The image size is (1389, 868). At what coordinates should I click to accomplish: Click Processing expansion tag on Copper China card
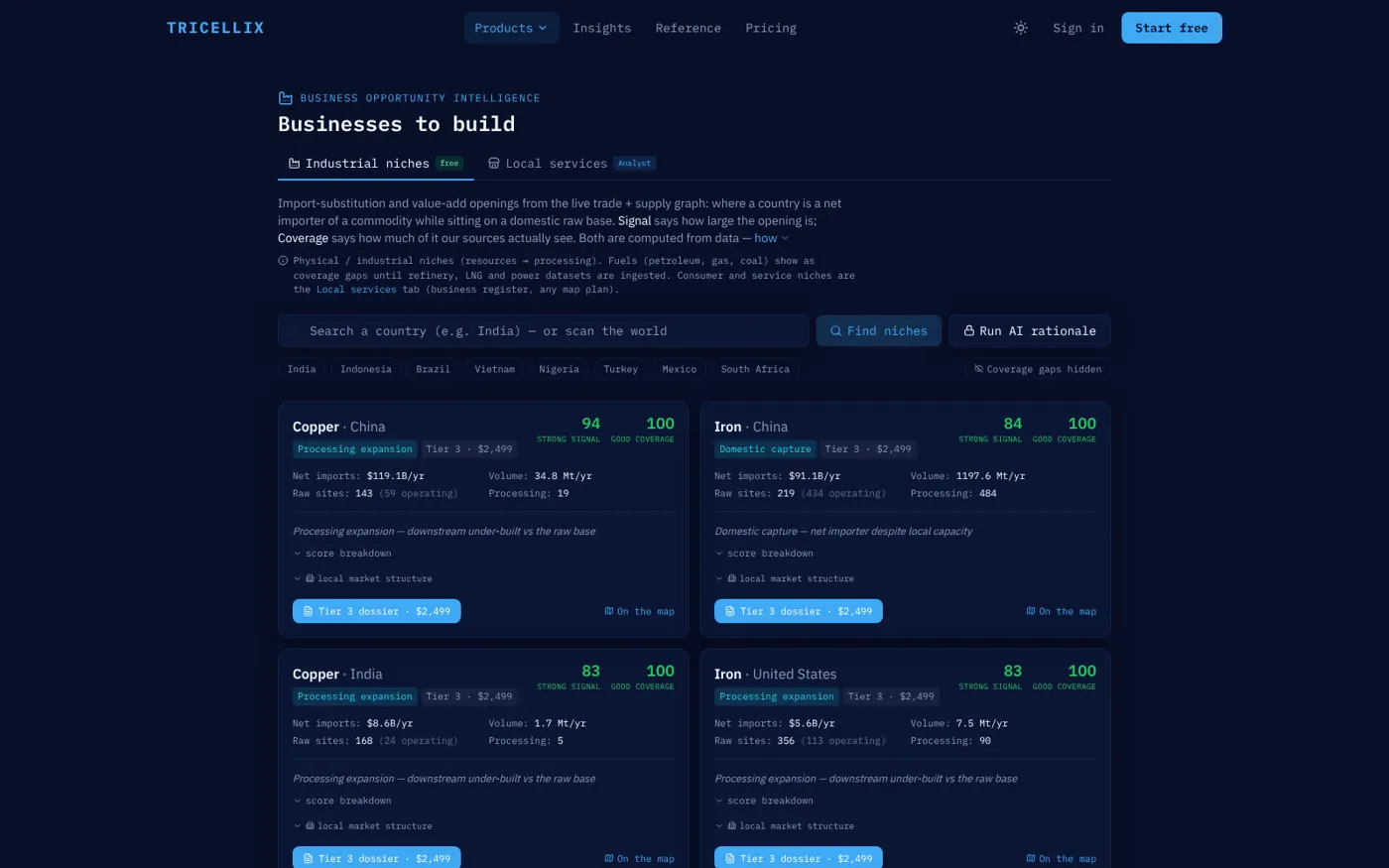point(355,449)
